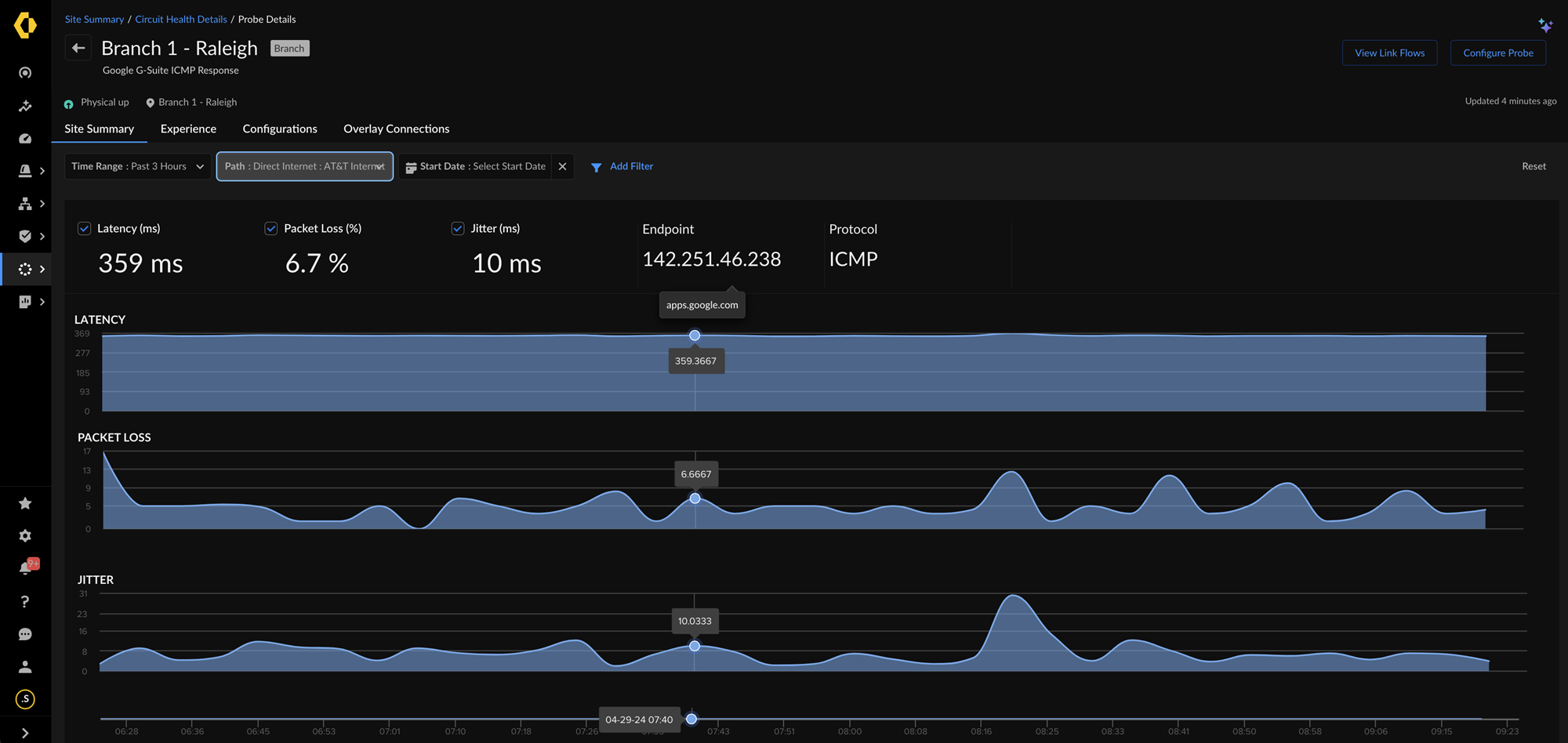This screenshot has width=1568, height=743.
Task: Expand the bottom sidebar chevron
Action: (x=25, y=733)
